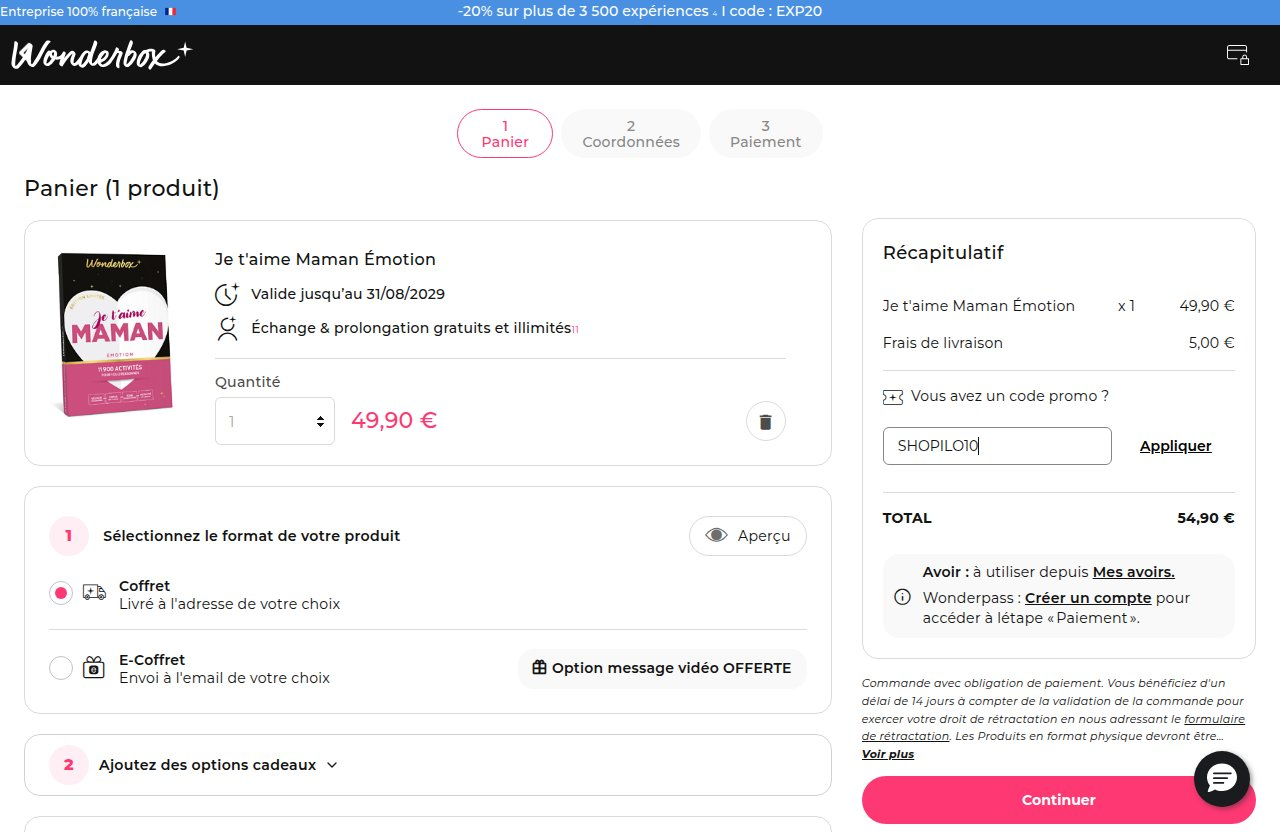This screenshot has height=832, width=1280.
Task: Click Option message vidéo OFFERTE button
Action: 662,668
